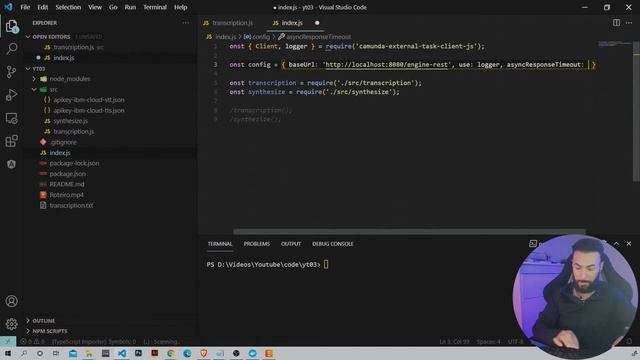640x360 pixels.
Task: Open the Go menu
Action: [113, 7]
